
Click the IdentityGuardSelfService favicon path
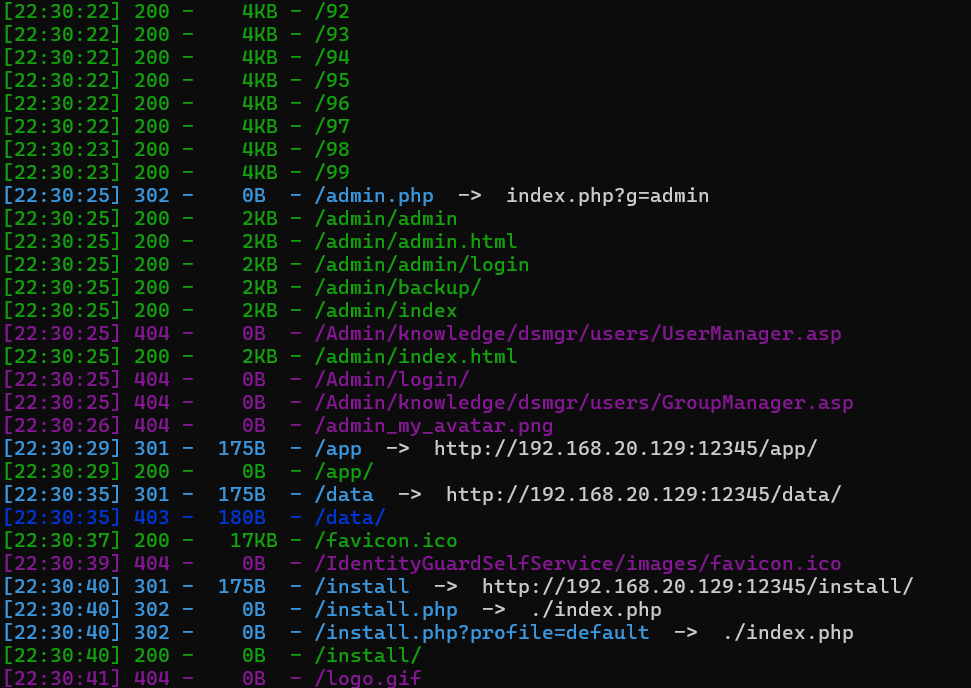578,564
